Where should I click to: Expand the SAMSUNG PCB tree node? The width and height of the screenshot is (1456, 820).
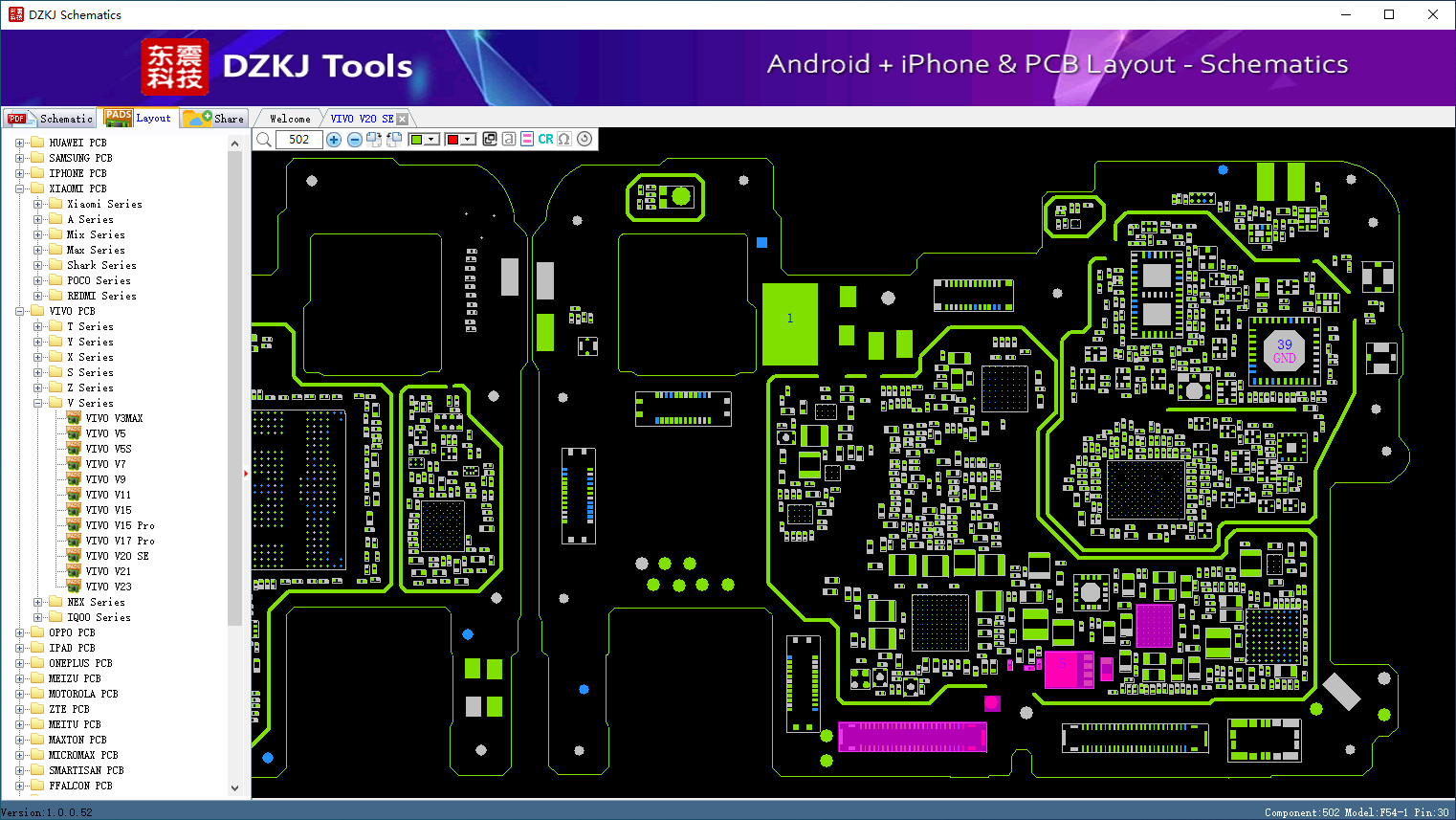pos(19,158)
